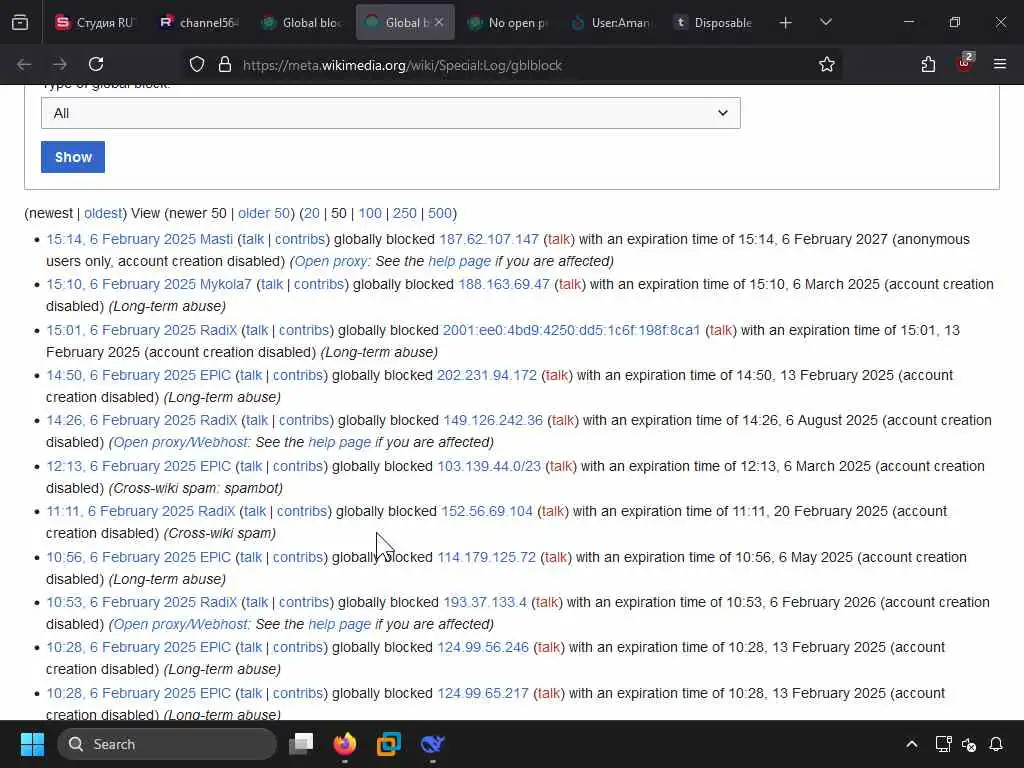
Task: Open IP link 124.99.56.246
Action: (x=483, y=648)
